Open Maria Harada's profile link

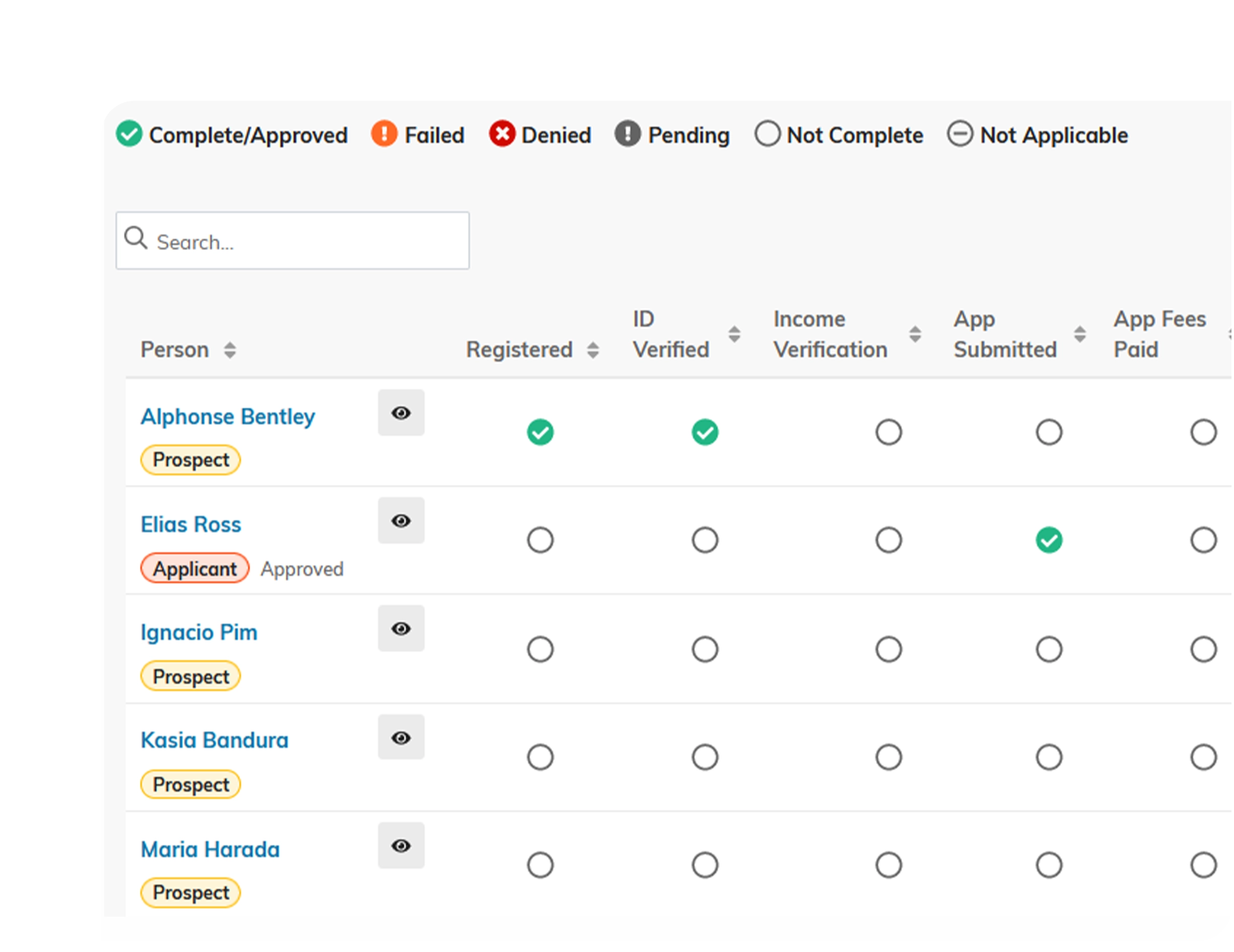[x=210, y=850]
